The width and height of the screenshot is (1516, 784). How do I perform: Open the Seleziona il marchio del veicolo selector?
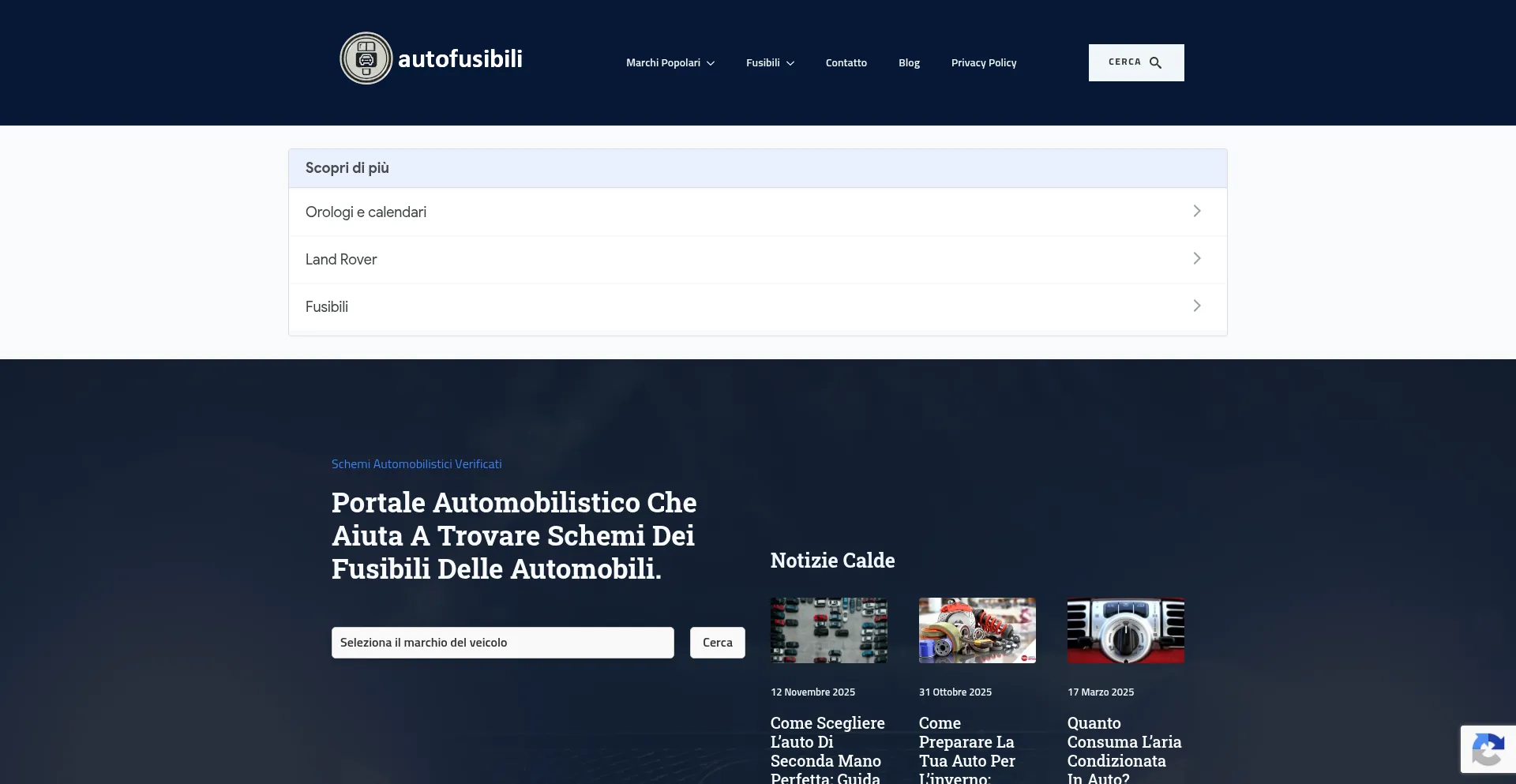pos(503,643)
